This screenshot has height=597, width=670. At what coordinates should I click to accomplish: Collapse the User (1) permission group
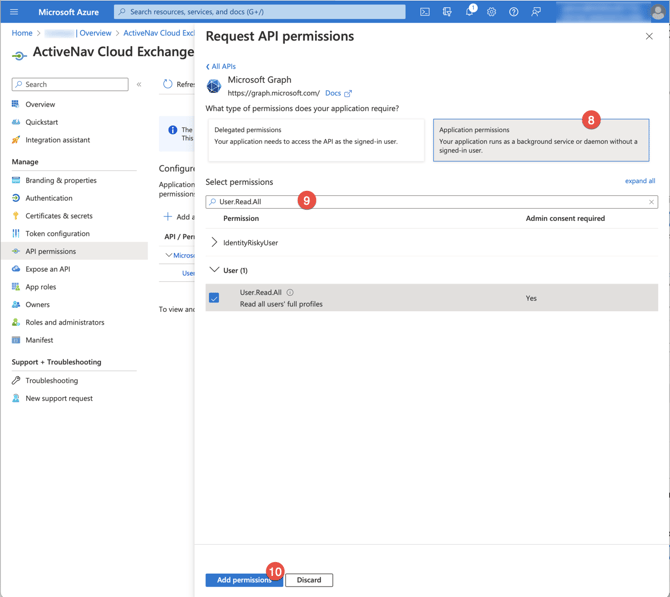pyautogui.click(x=214, y=270)
